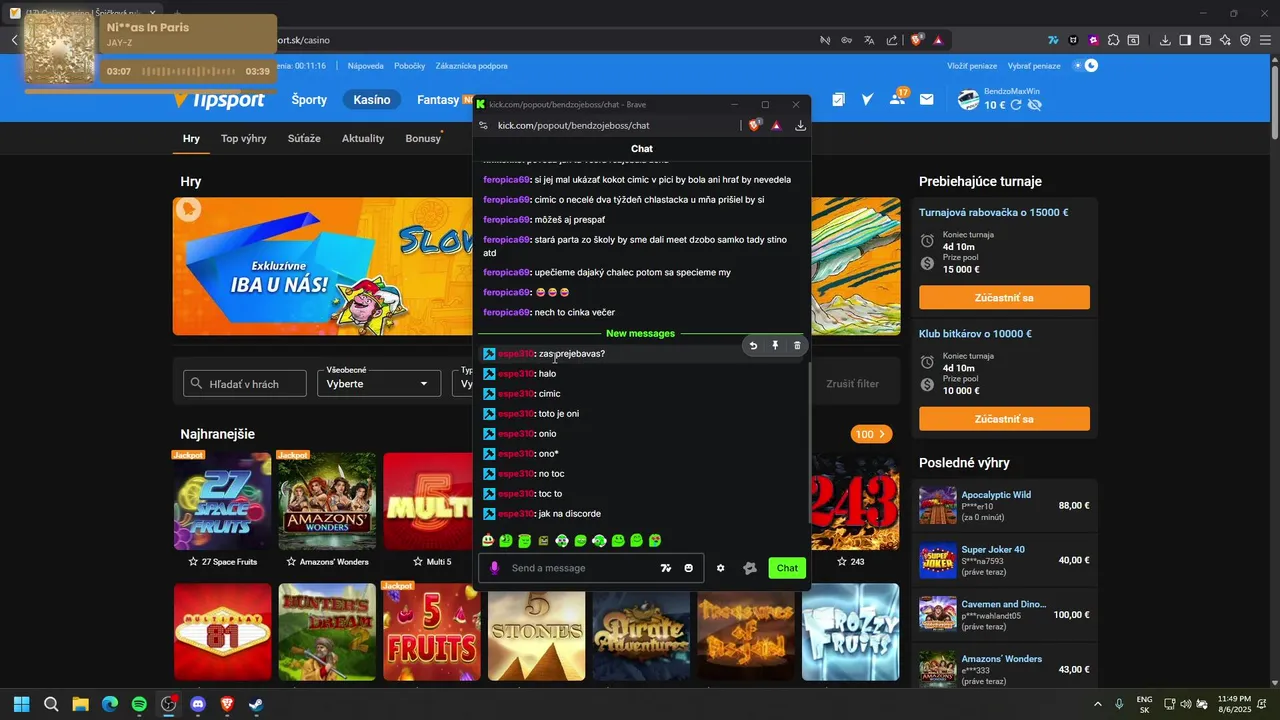Open Steam from the Windows taskbar
Image resolution: width=1280 pixels, height=720 pixels.
tap(255, 704)
